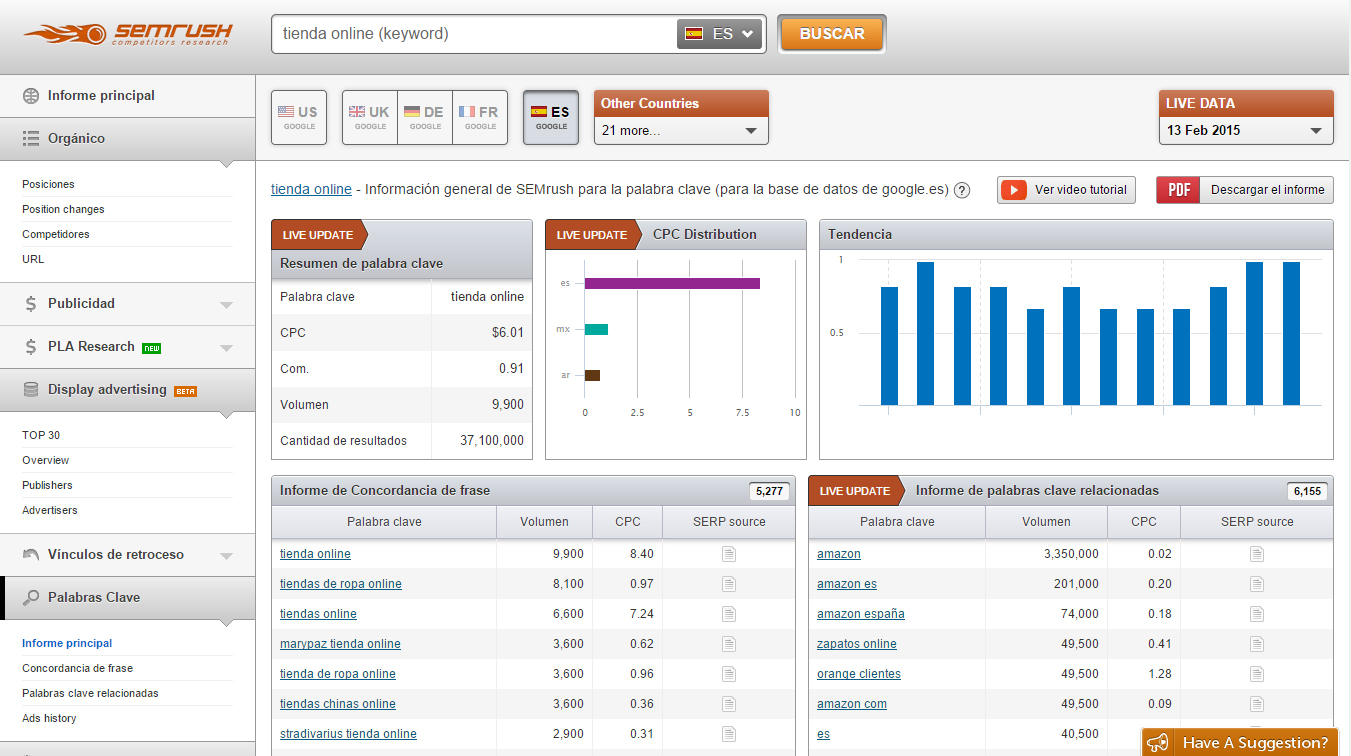Switch database to UK Google
This screenshot has height=756, width=1351.
click(x=370, y=118)
